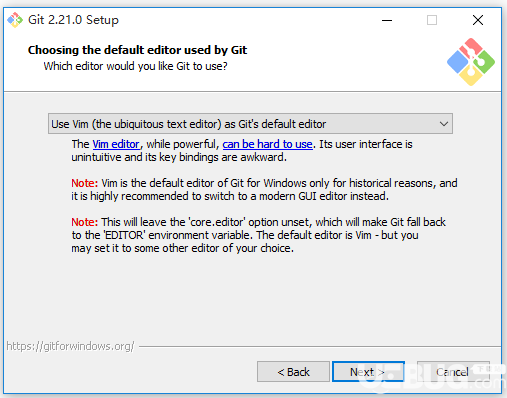Close the Git 2.21.0 Setup window
This screenshot has height=398, width=507.
[478, 20]
